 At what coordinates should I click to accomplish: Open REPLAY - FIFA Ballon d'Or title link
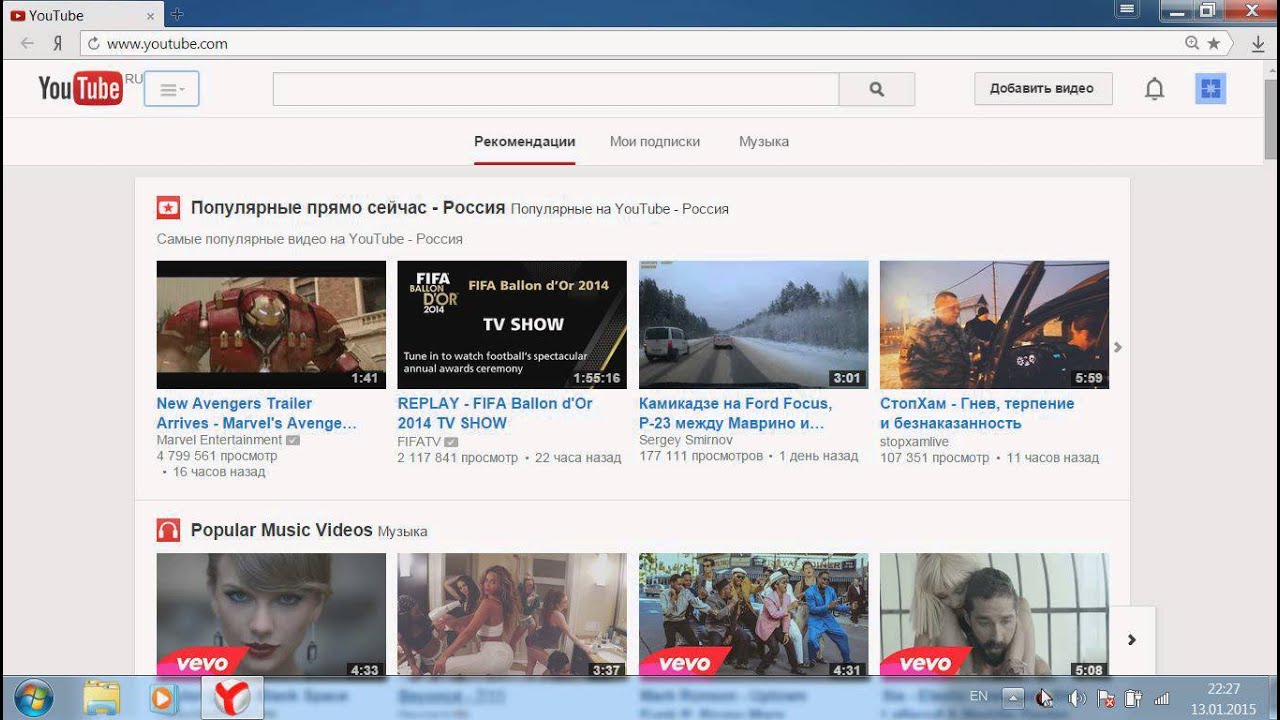pos(495,413)
